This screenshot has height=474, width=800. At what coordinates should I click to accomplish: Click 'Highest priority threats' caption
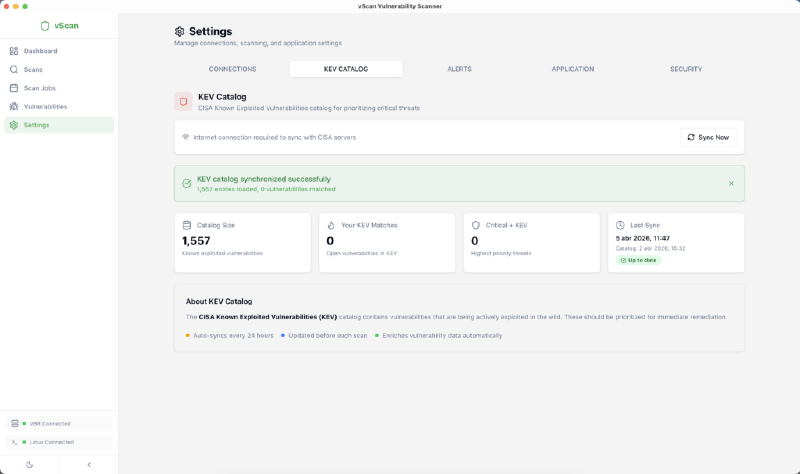[501, 253]
